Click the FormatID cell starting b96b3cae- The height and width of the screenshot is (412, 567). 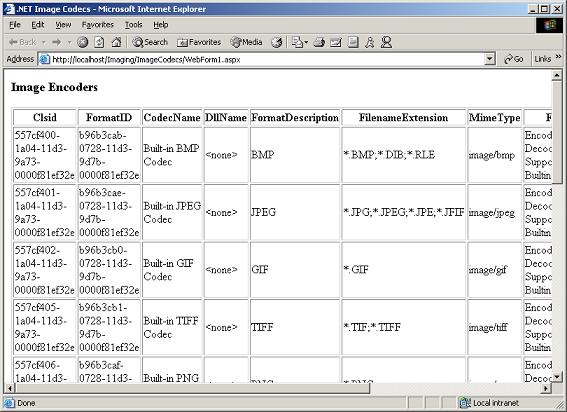pyautogui.click(x=109, y=212)
